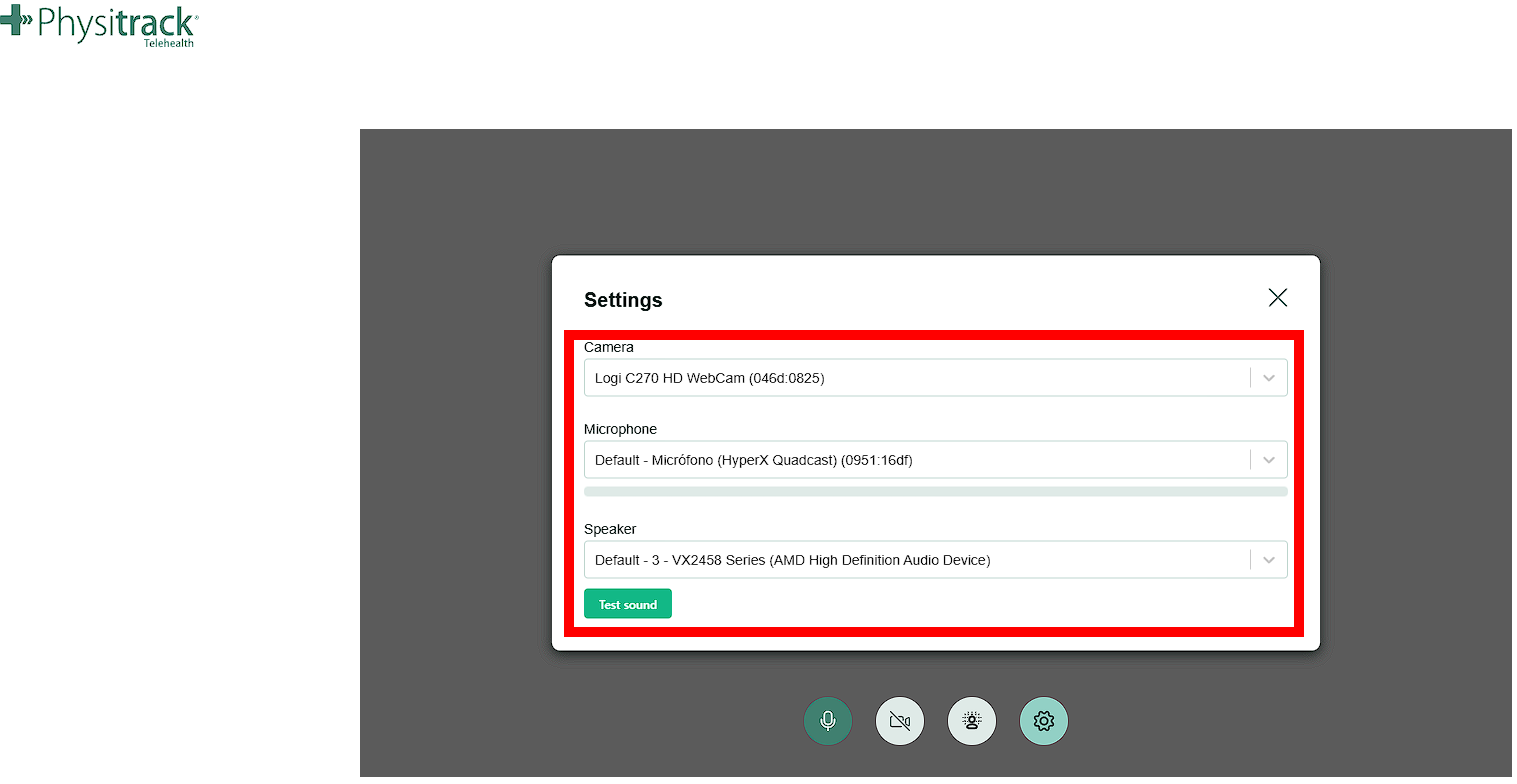Click the chevron arrow in the Speaker field
Viewport: 1517px width, 784px height.
[x=1269, y=560]
